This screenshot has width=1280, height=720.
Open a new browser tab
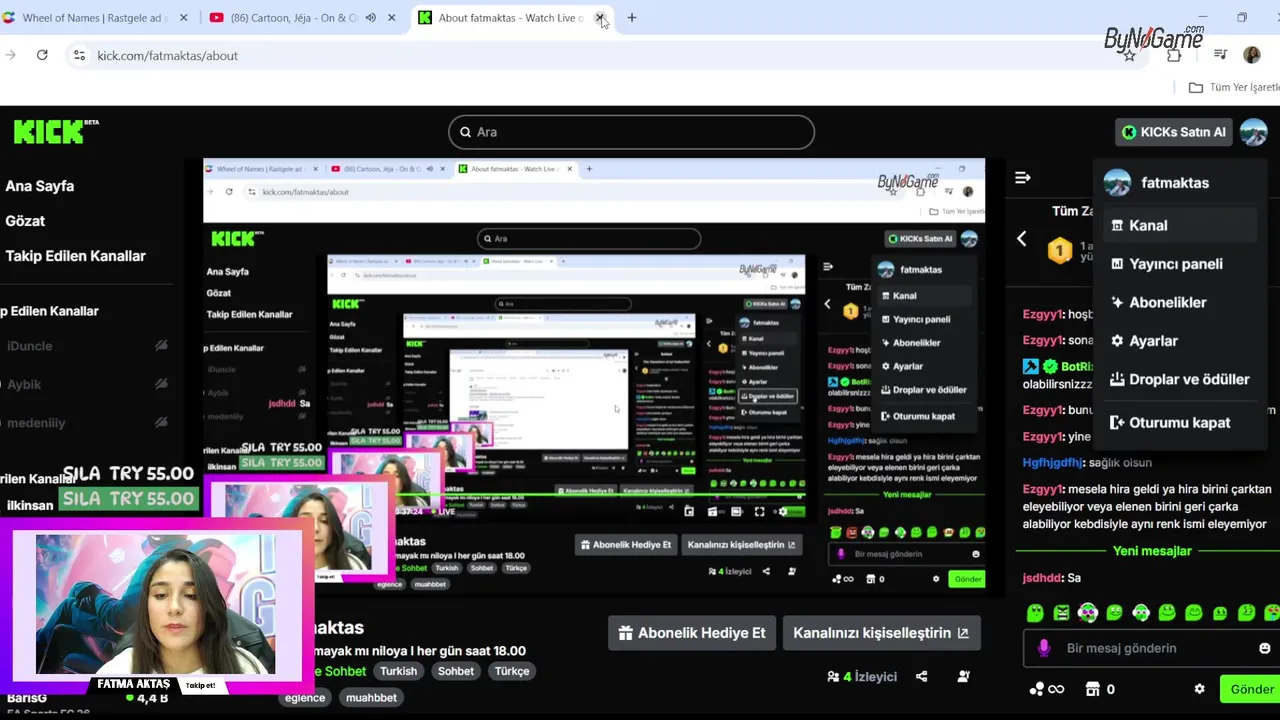pos(631,18)
